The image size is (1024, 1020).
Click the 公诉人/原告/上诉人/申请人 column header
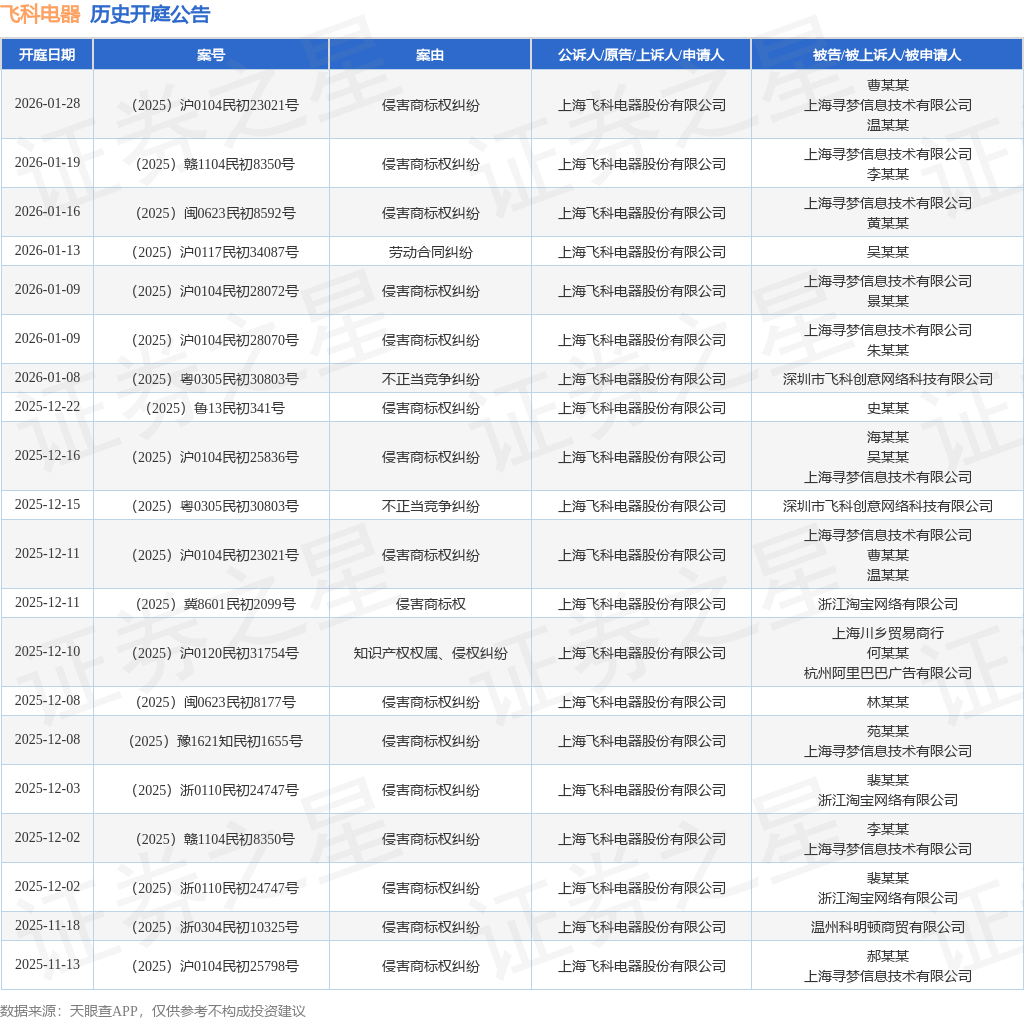[641, 55]
